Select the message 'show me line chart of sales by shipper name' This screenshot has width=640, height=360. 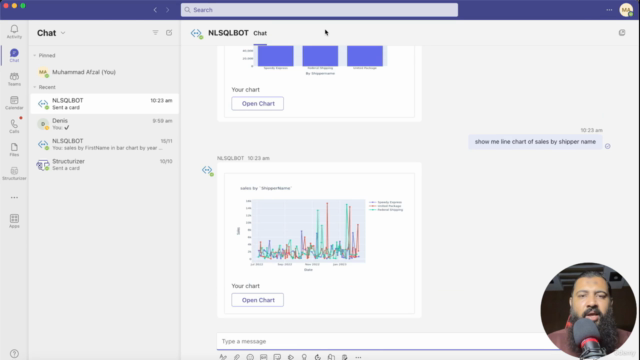(535, 142)
